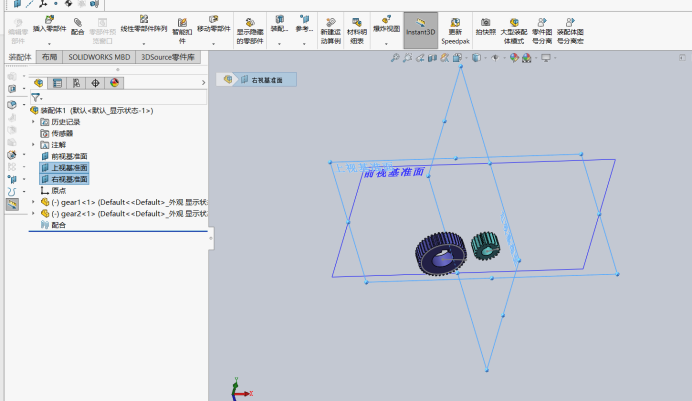Open dropdown under 爆炸视图
This screenshot has width=692, height=401.
pos(386,44)
